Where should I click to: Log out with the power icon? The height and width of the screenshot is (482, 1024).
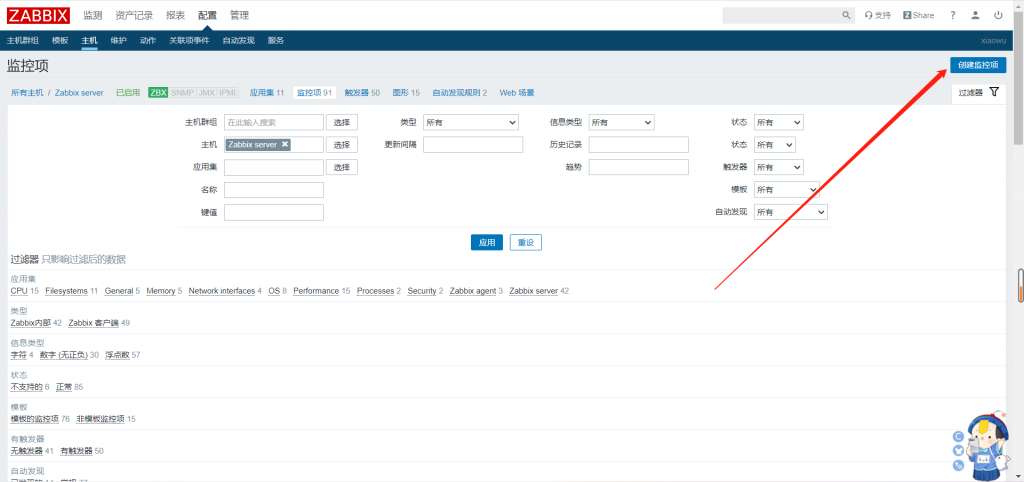998,15
